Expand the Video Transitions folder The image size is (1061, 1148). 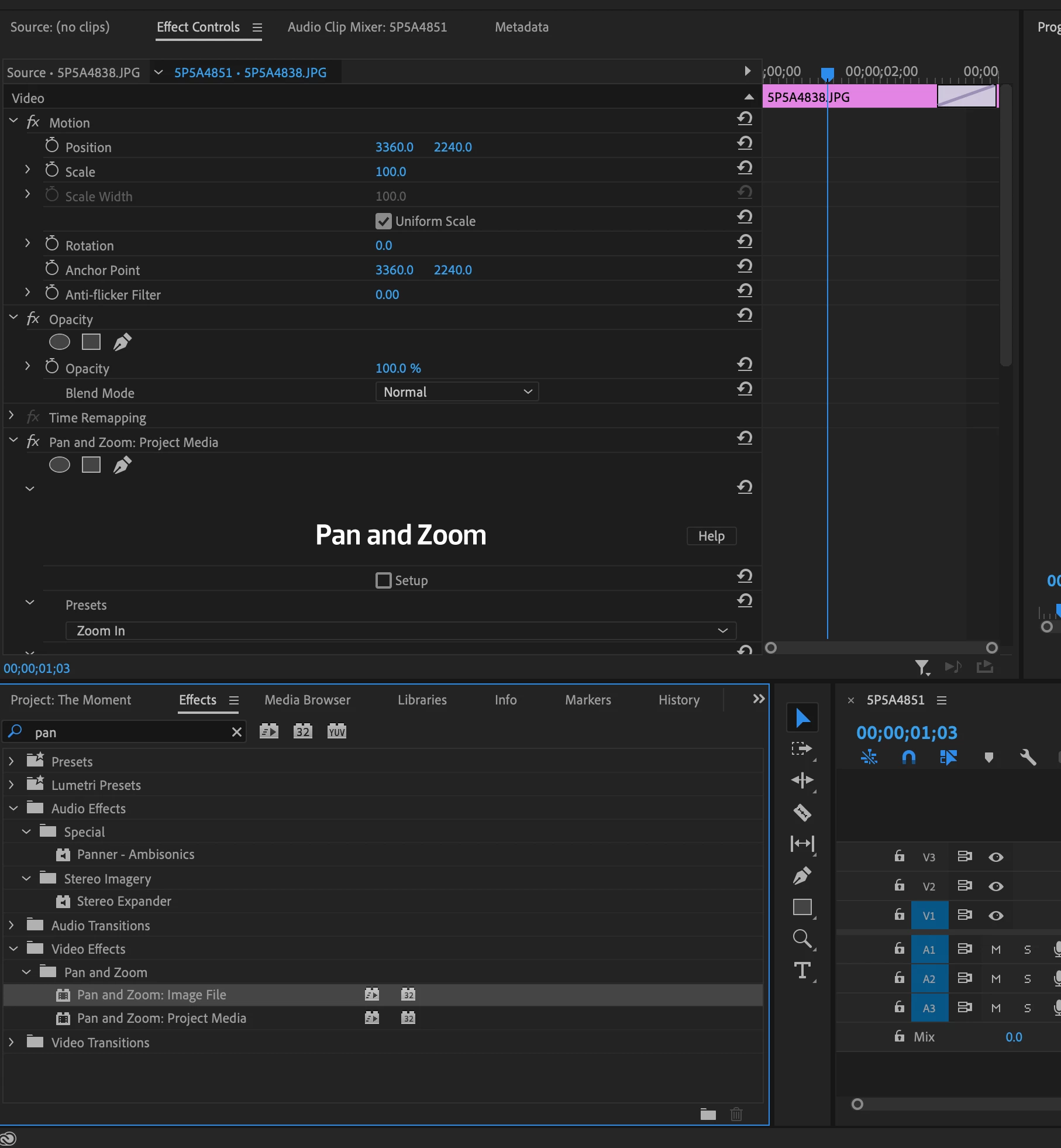pos(11,1042)
